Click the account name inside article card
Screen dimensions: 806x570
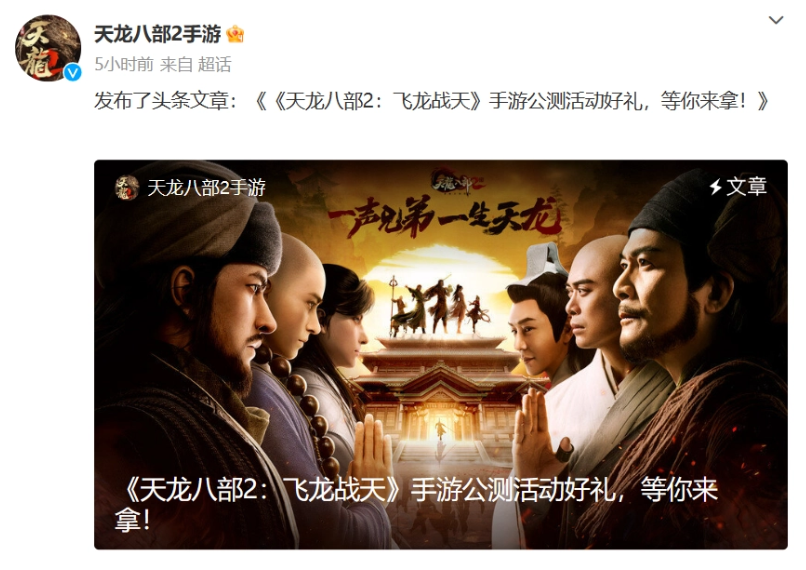(206, 188)
